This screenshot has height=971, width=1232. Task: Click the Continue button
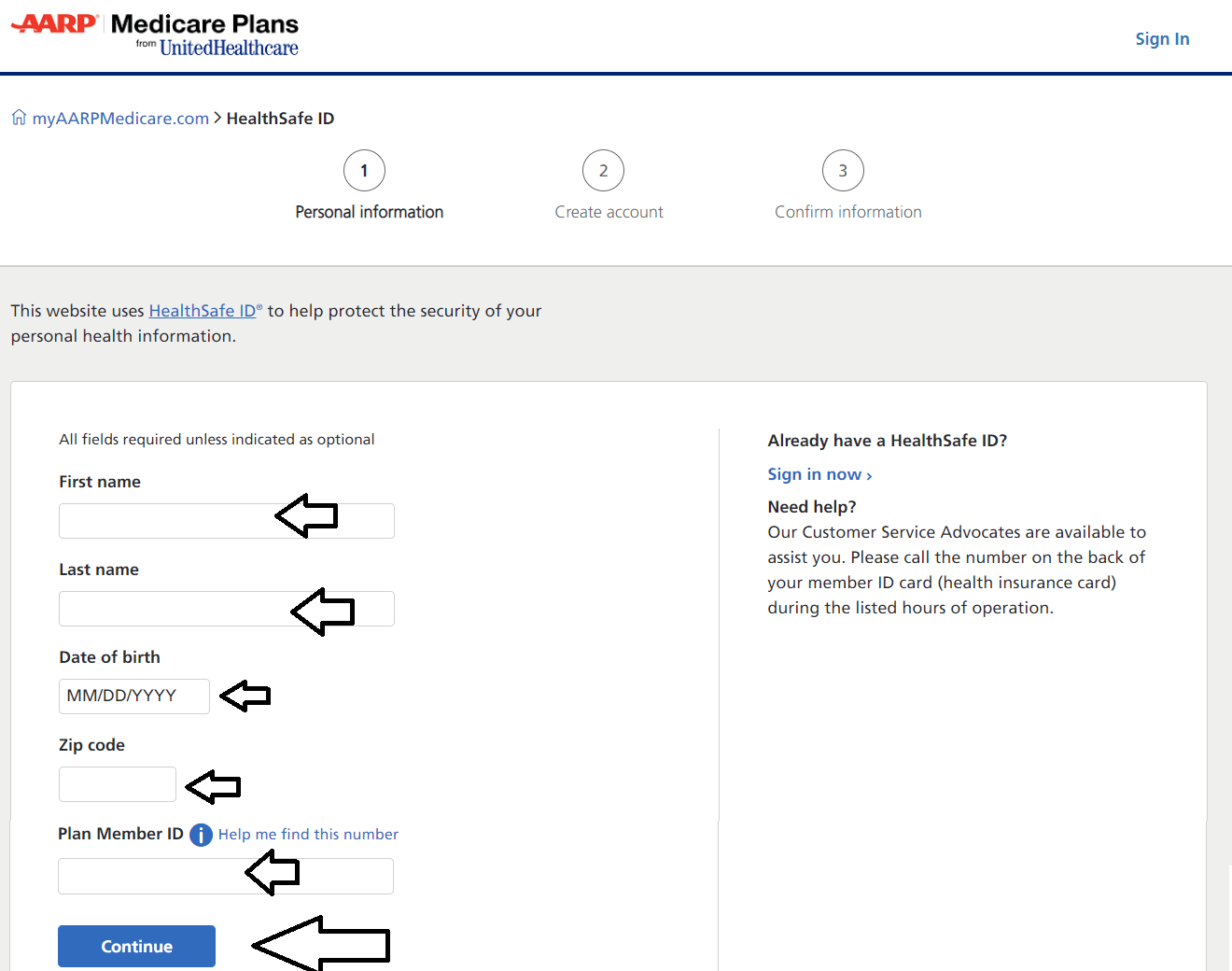(136, 946)
